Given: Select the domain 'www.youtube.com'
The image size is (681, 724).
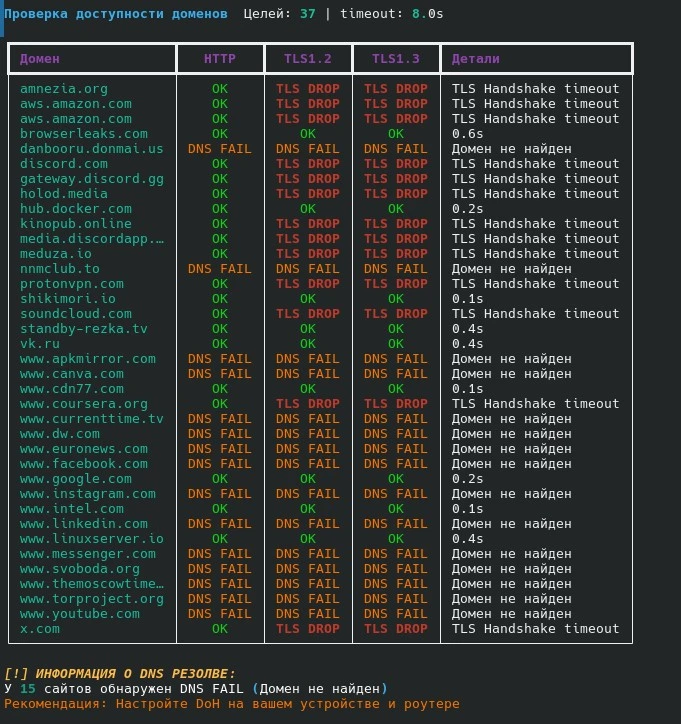Looking at the screenshot, I should [x=79, y=614].
